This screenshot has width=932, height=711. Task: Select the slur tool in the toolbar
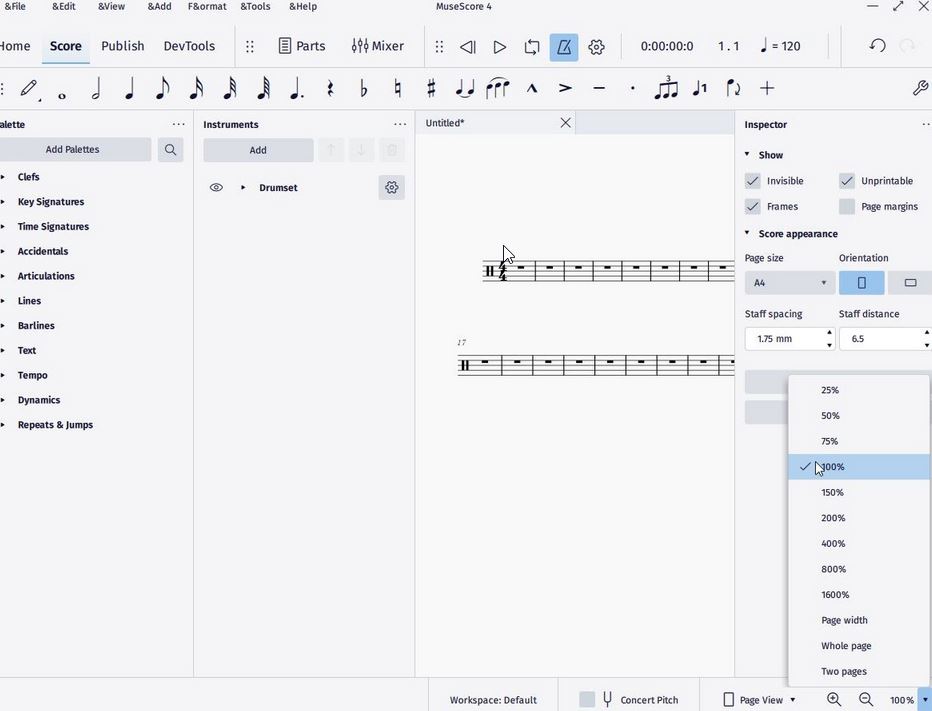point(497,88)
